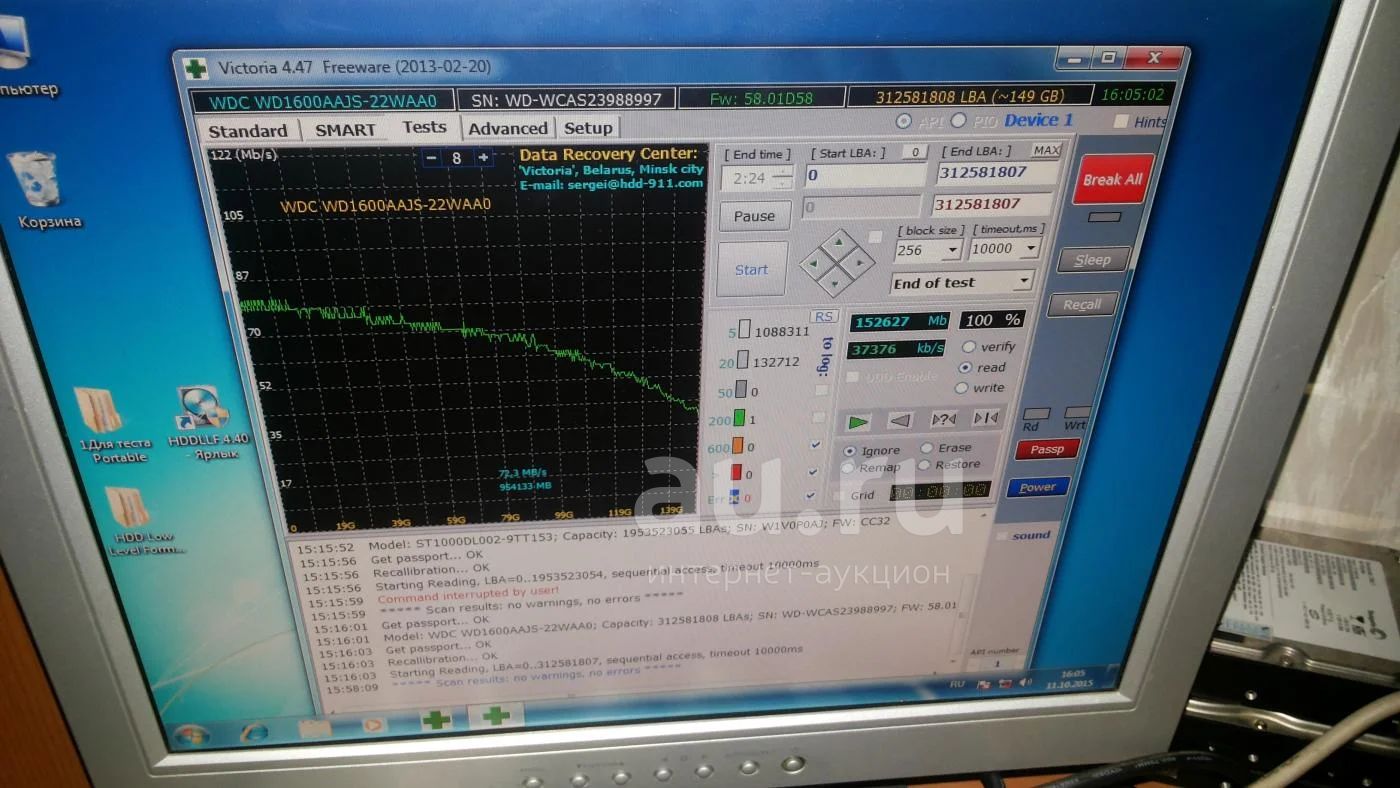The image size is (1400, 788).
Task: Click the Pause button
Action: [x=754, y=216]
